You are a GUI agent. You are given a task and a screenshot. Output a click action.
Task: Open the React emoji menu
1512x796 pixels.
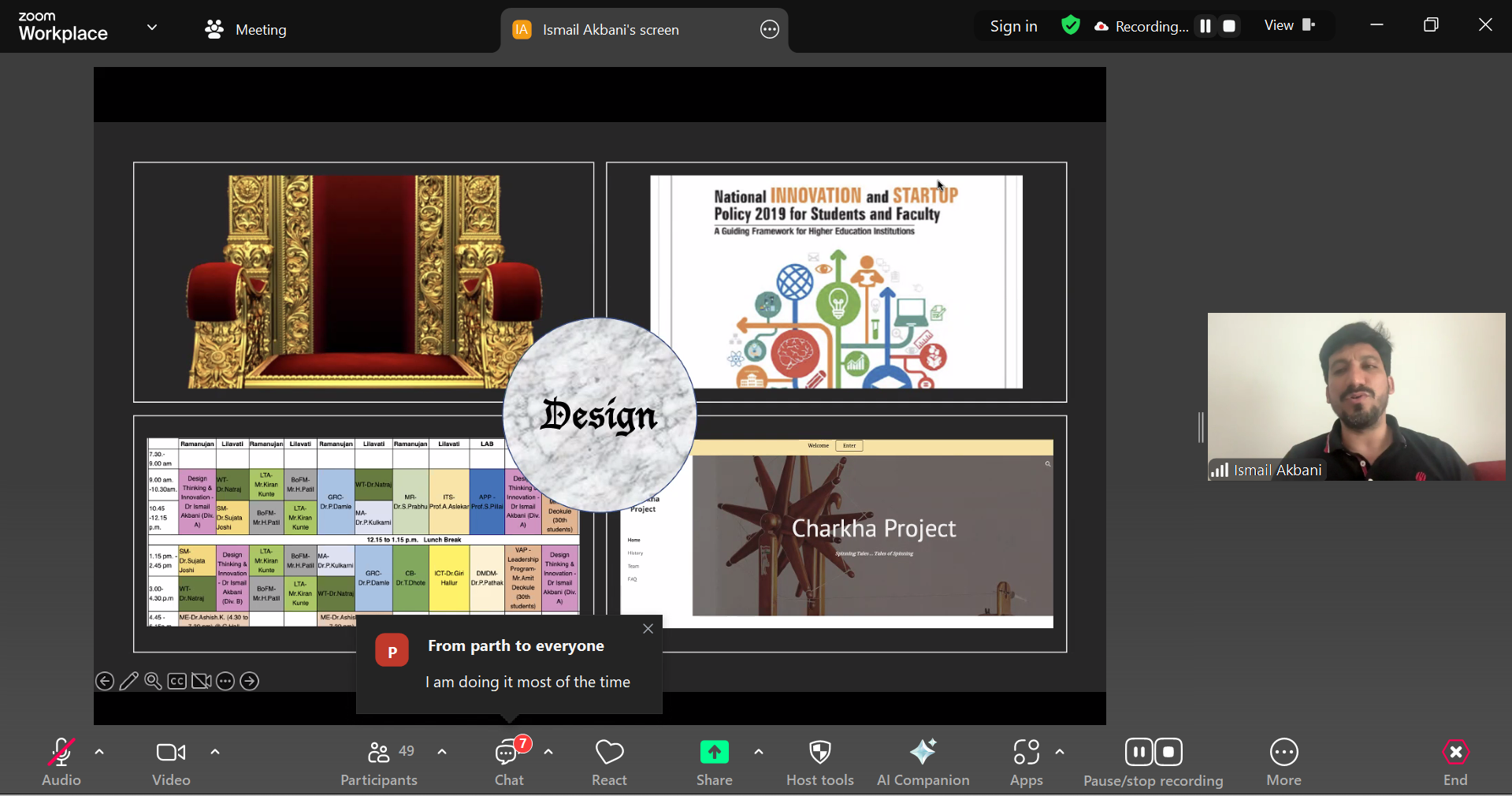(x=609, y=761)
